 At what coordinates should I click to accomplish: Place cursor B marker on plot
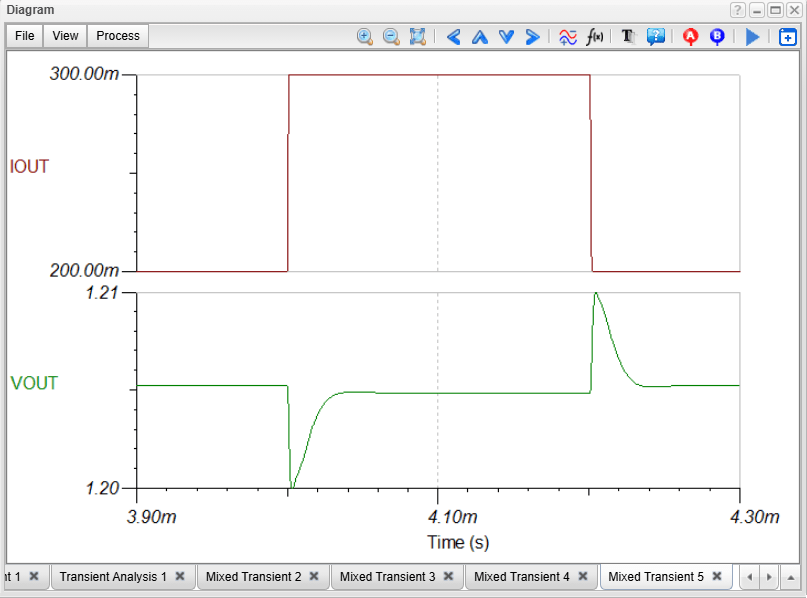[x=716, y=36]
